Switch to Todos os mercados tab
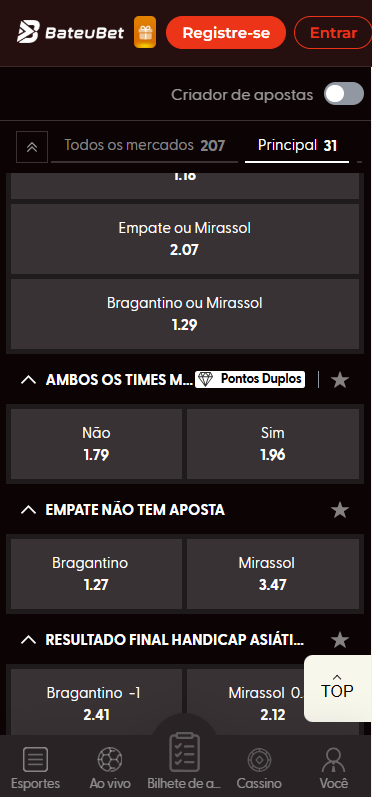This screenshot has height=797, width=372. (x=144, y=146)
